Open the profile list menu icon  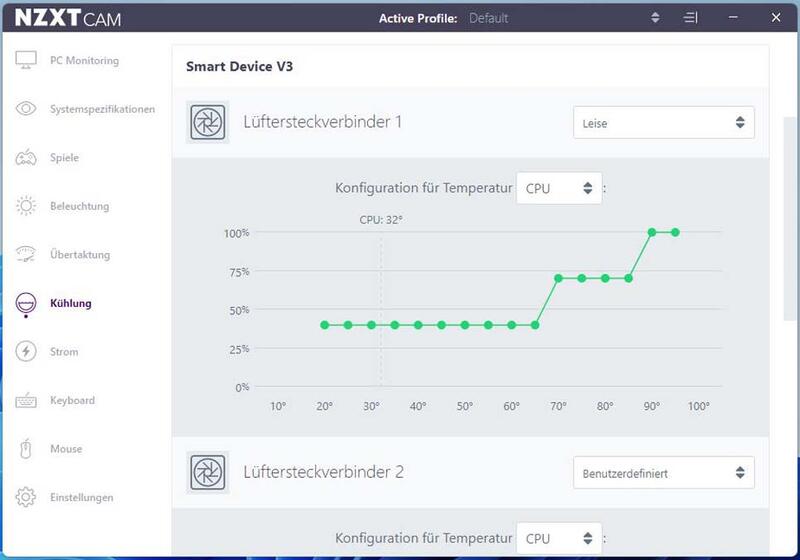click(x=690, y=18)
